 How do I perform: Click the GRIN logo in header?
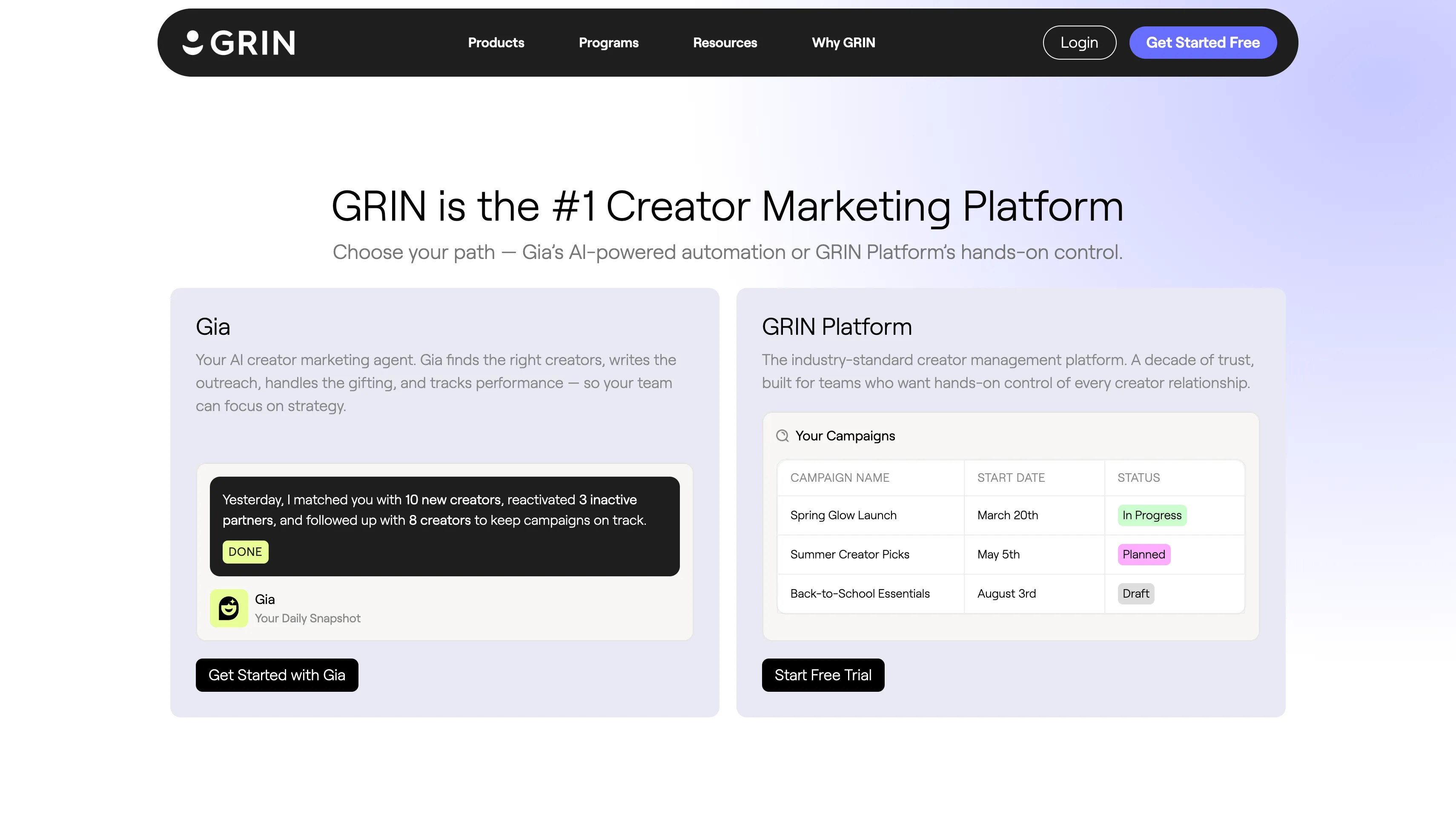[x=239, y=43]
